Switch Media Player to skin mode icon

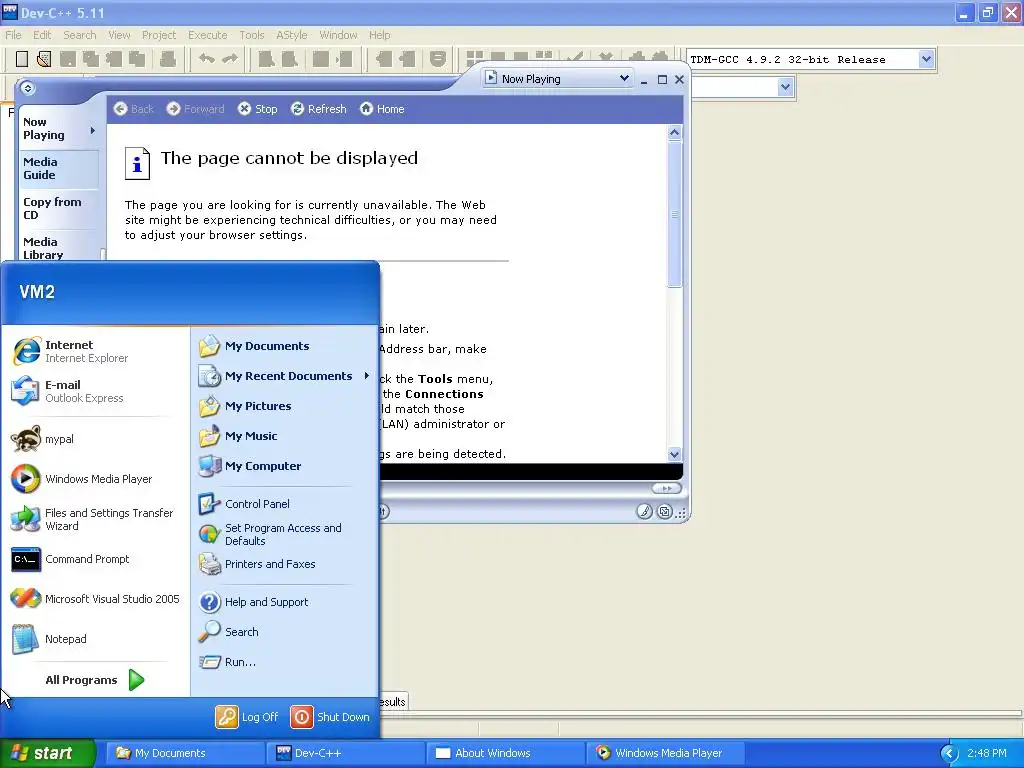[x=665, y=511]
